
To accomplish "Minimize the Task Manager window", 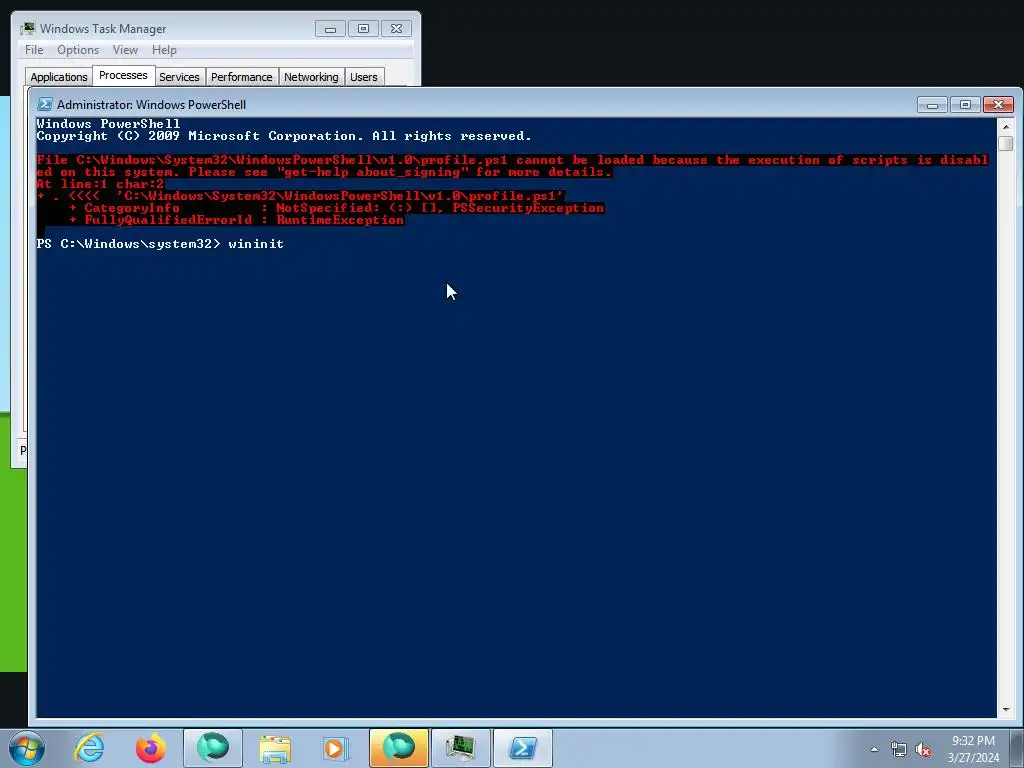I will pyautogui.click(x=330, y=29).
